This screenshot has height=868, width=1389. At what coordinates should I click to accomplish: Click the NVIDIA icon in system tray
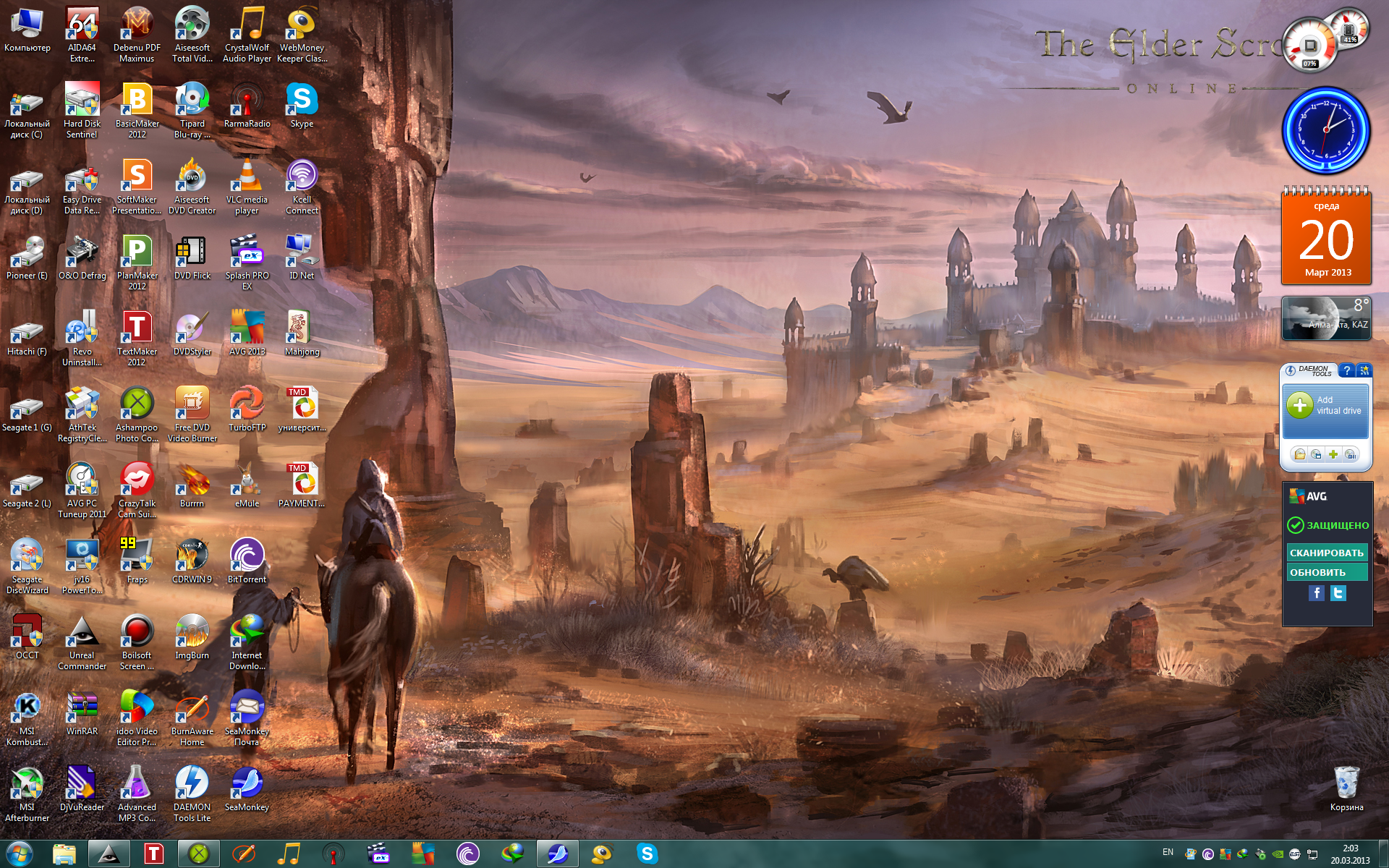tap(1278, 854)
